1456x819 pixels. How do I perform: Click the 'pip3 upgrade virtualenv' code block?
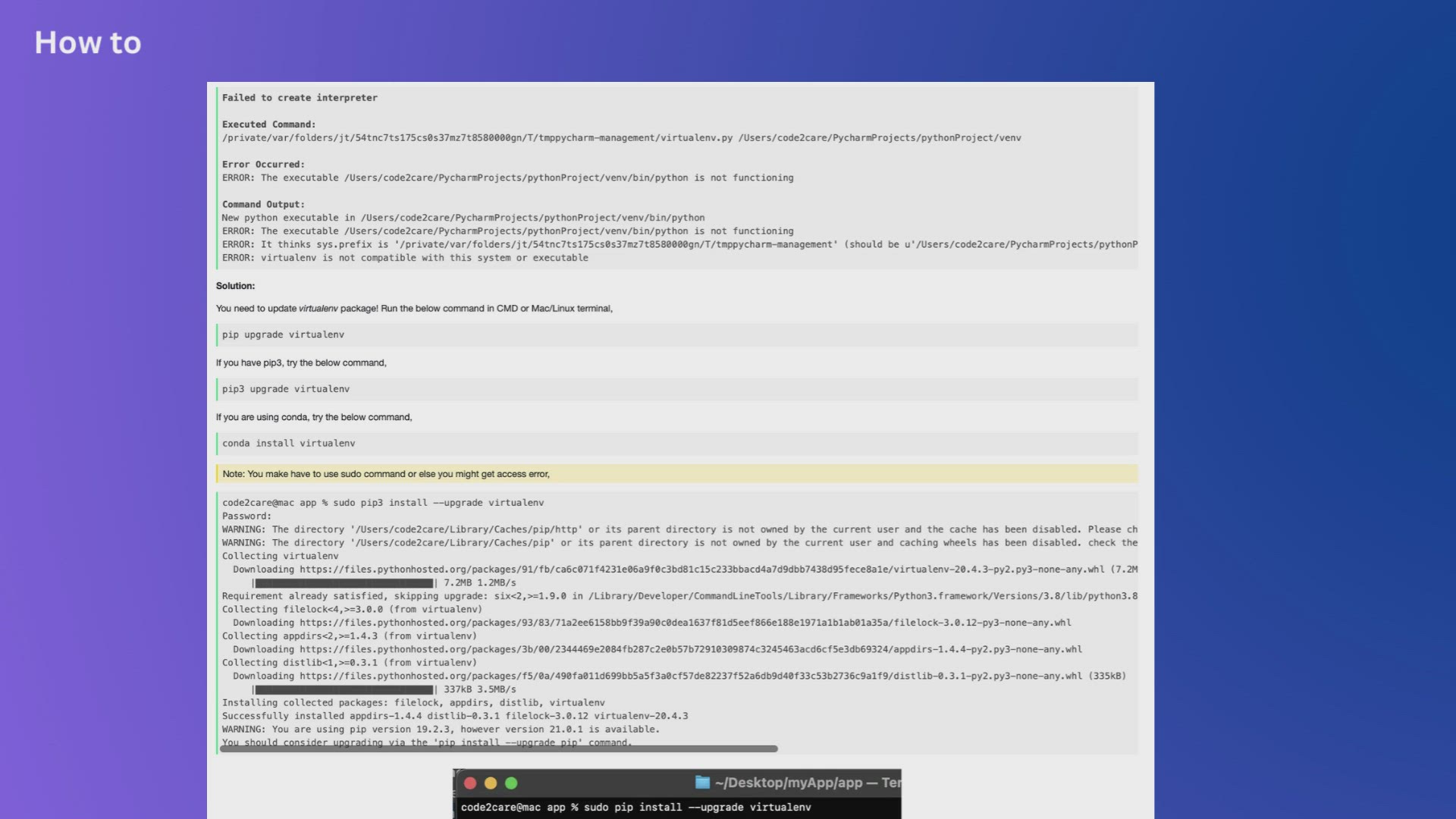(x=286, y=390)
